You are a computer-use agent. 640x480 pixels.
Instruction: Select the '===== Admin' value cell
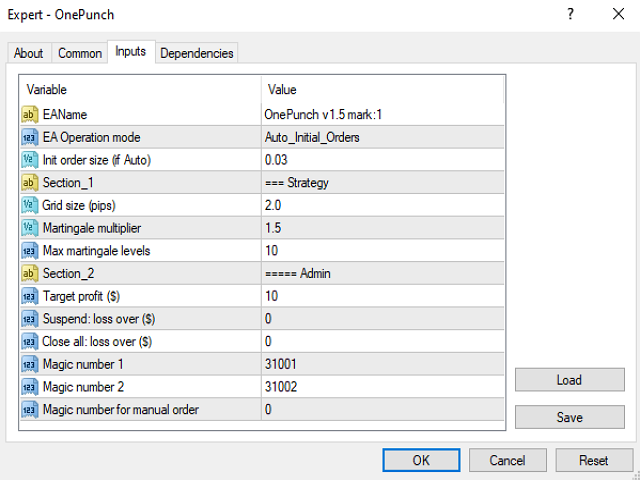point(382,273)
